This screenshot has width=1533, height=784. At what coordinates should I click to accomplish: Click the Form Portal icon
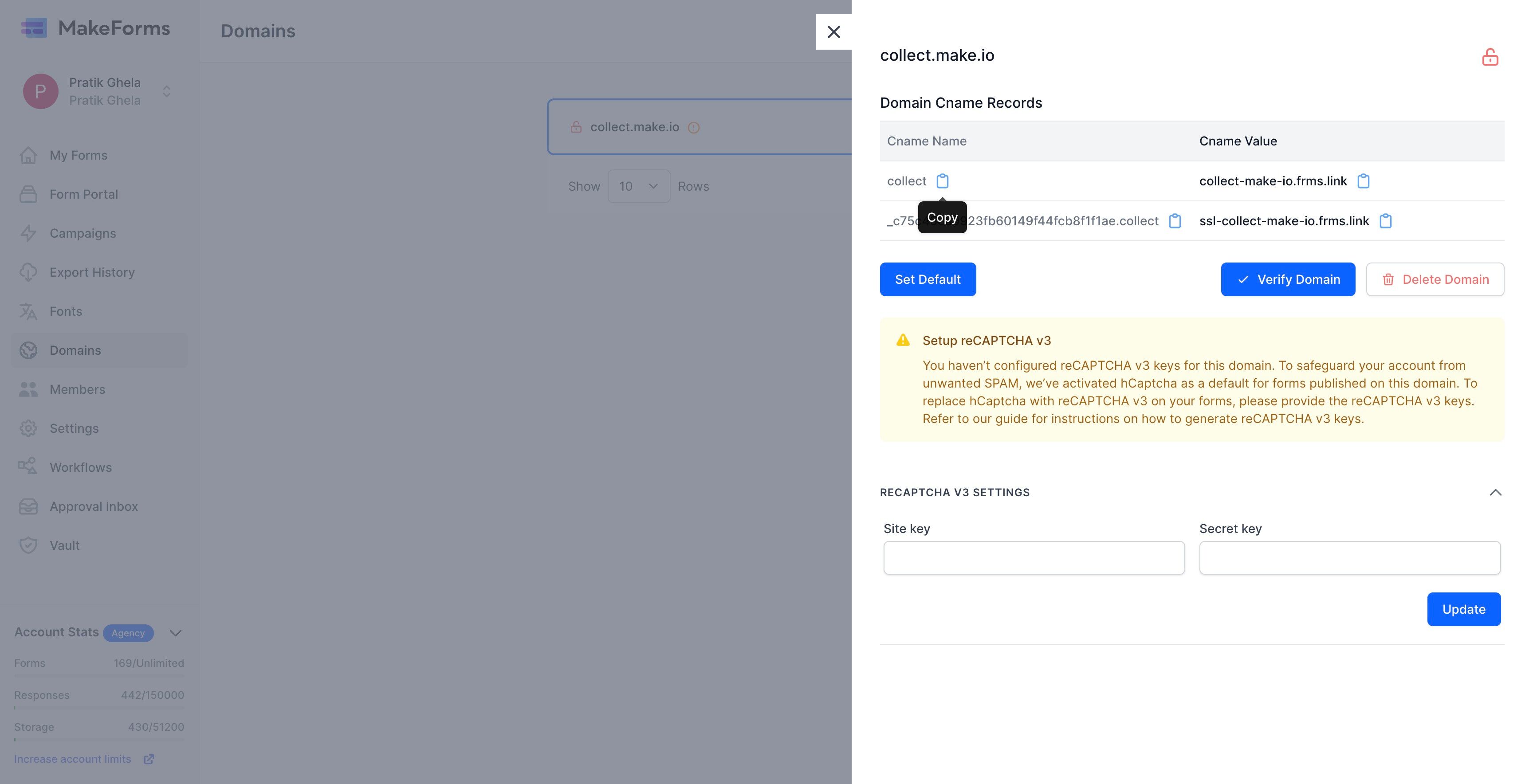28,195
